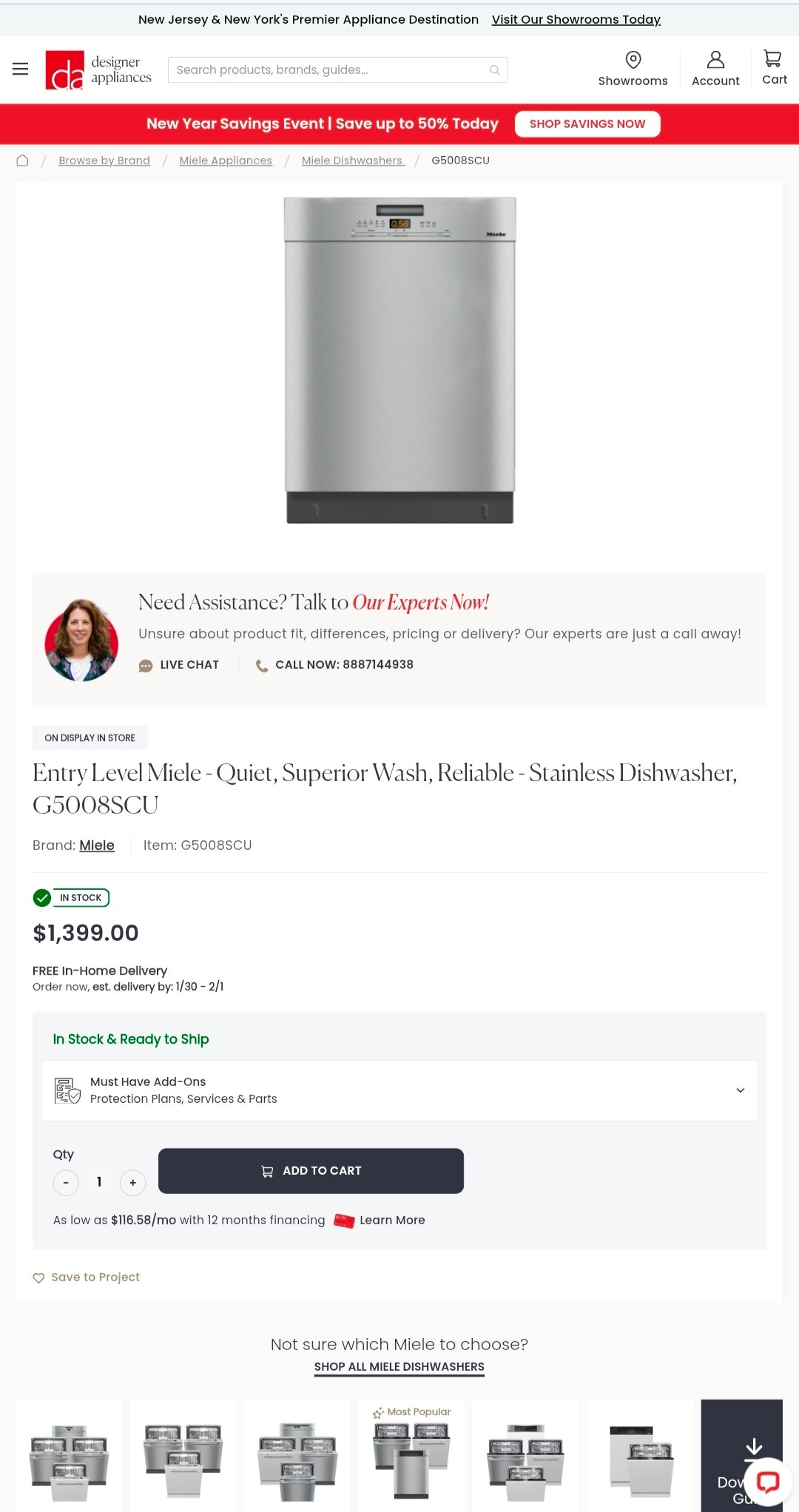Start a Live Chat with experts
The image size is (799, 1512).
pyautogui.click(x=180, y=665)
